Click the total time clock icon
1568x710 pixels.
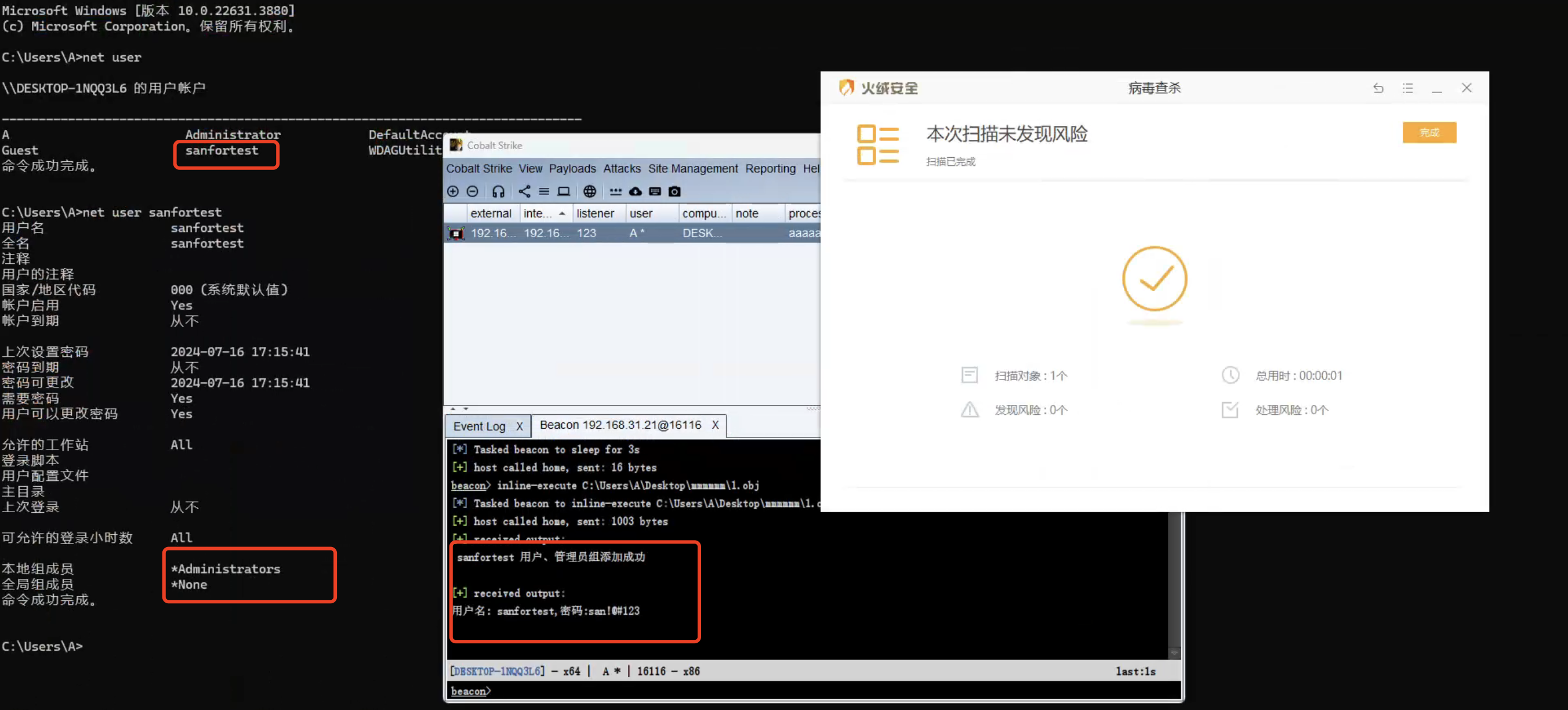click(x=1230, y=375)
